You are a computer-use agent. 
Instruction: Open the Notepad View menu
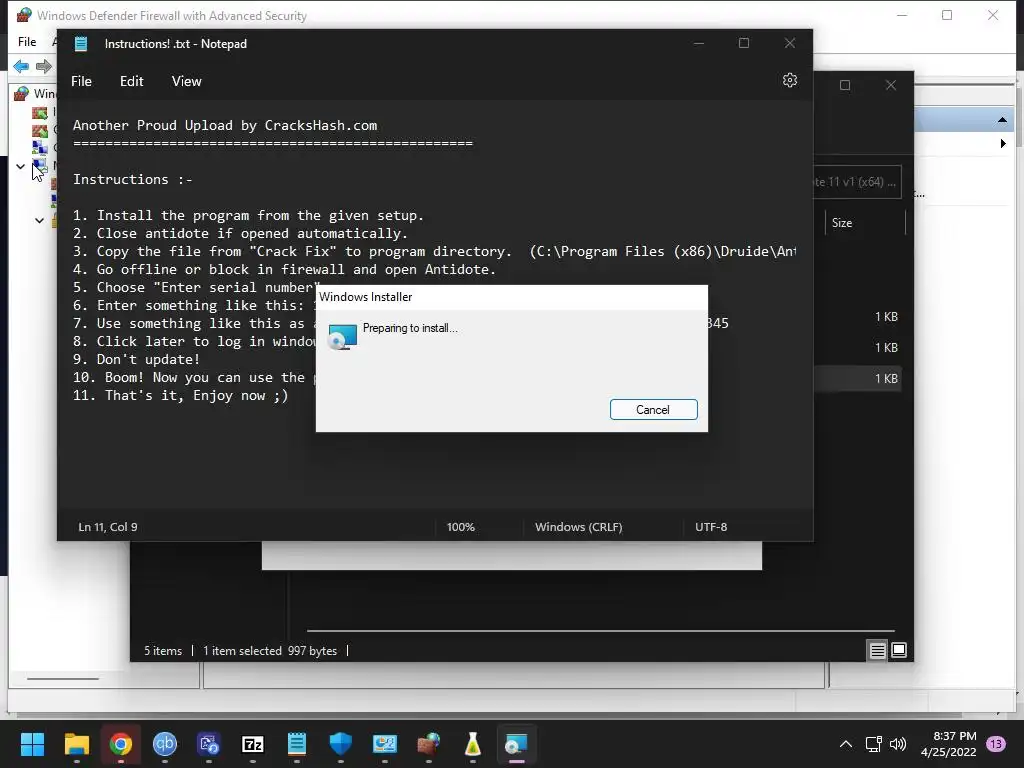click(186, 81)
